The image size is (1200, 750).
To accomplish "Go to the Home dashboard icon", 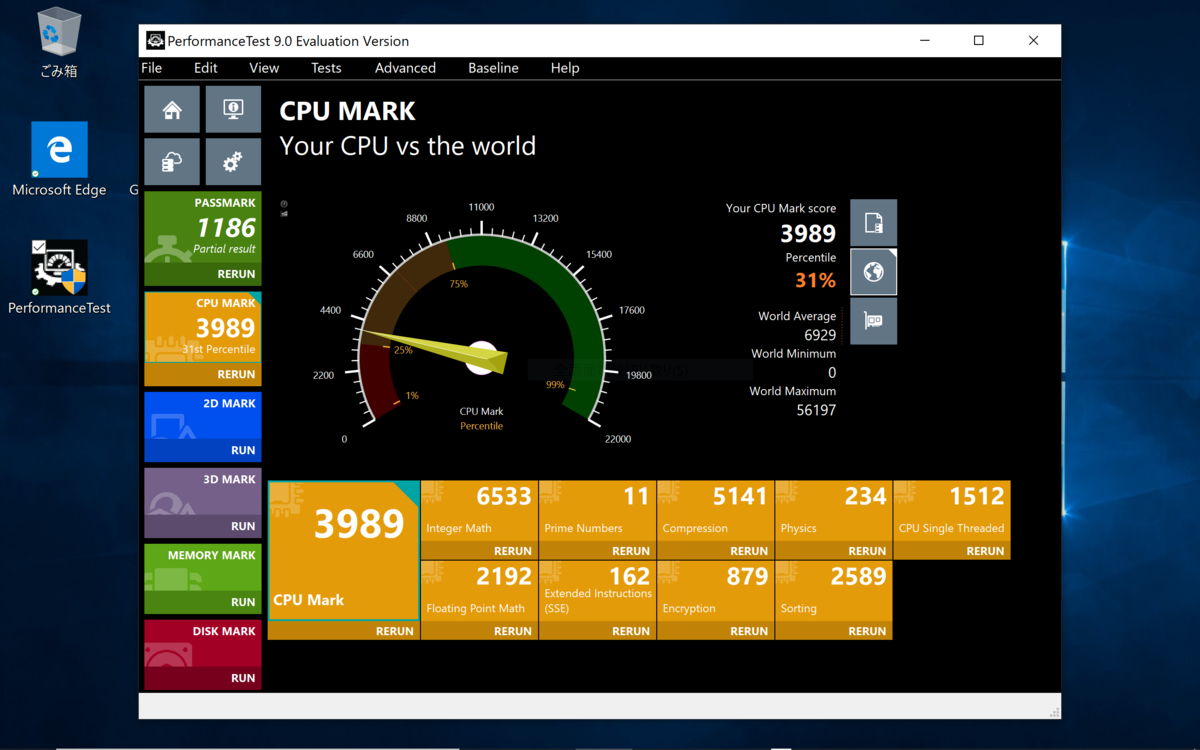I will pyautogui.click(x=173, y=110).
